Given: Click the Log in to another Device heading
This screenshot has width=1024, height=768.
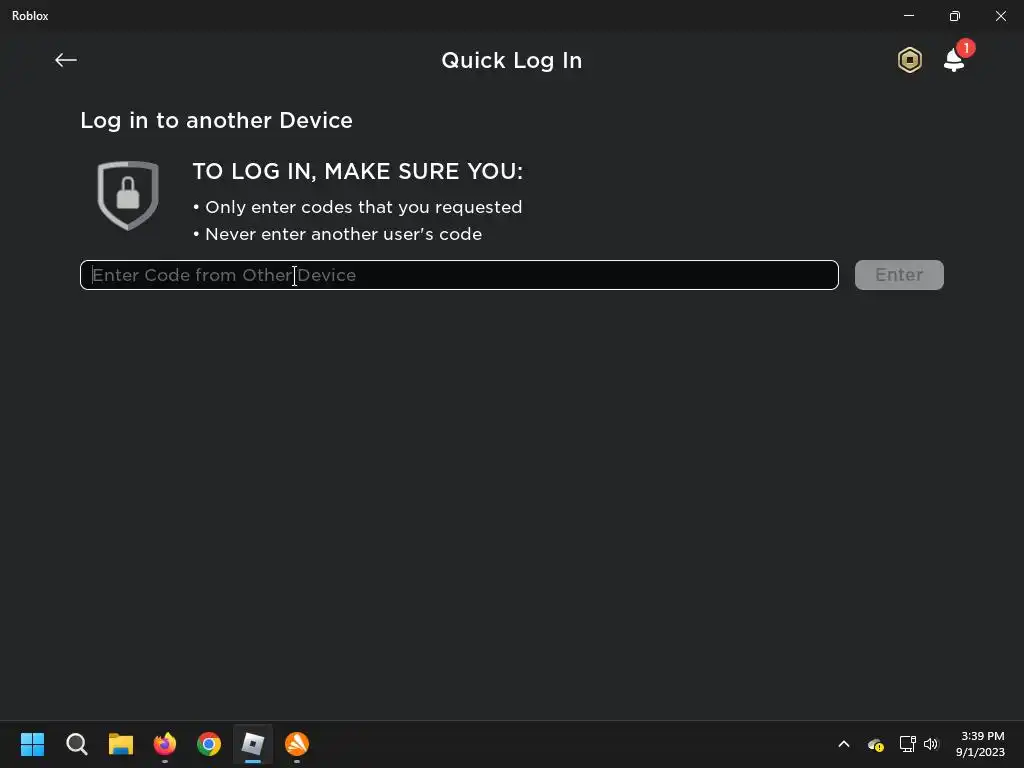Looking at the screenshot, I should tap(216, 121).
